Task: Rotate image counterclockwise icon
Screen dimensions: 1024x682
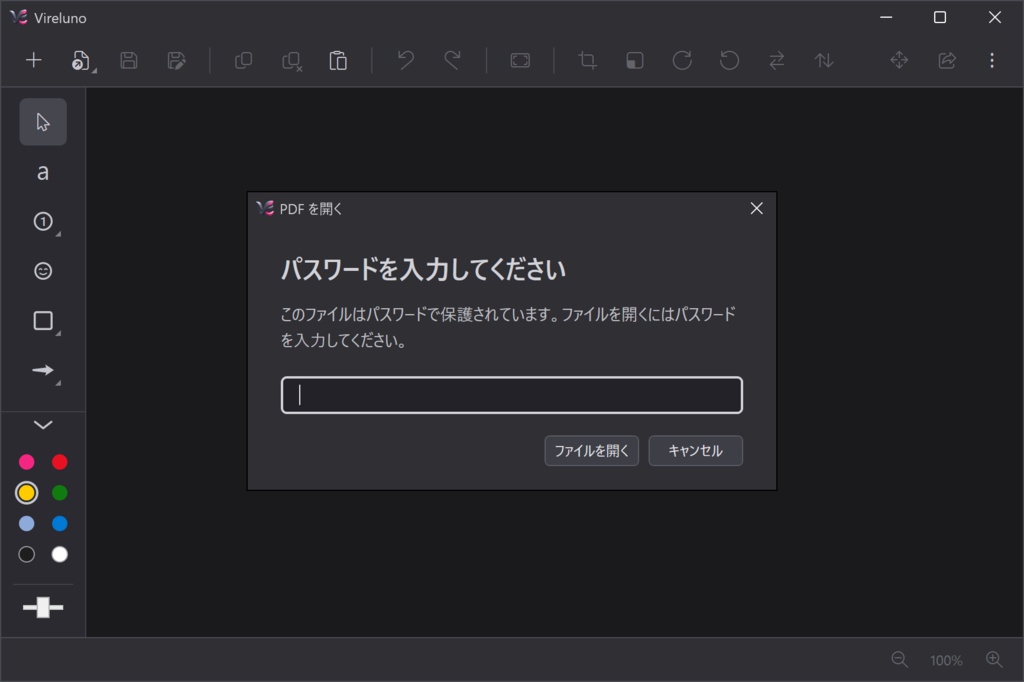Action: [x=729, y=60]
